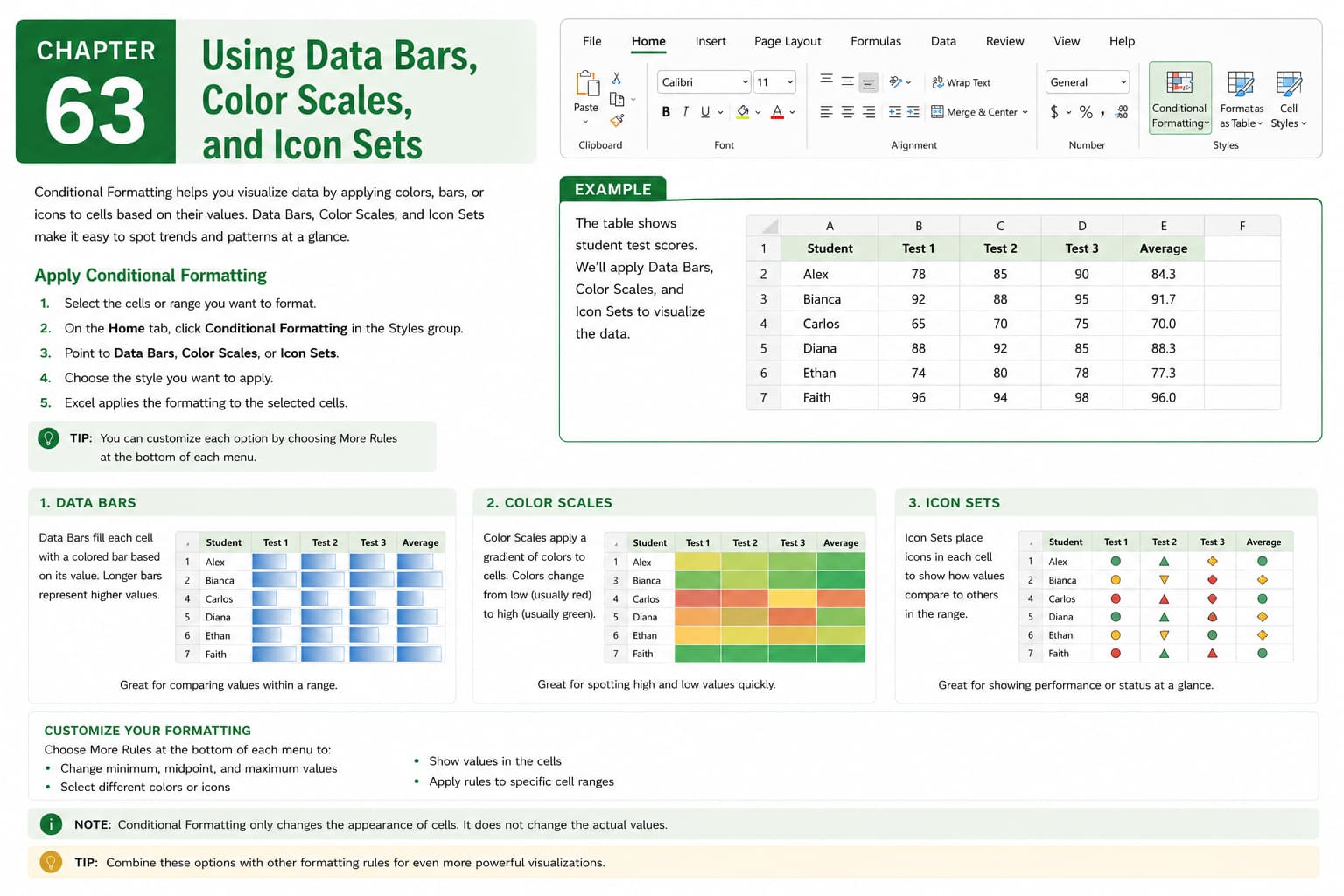Viewport: 1344px width, 896px height.
Task: Click the Student header cell in row 1
Action: 829,248
